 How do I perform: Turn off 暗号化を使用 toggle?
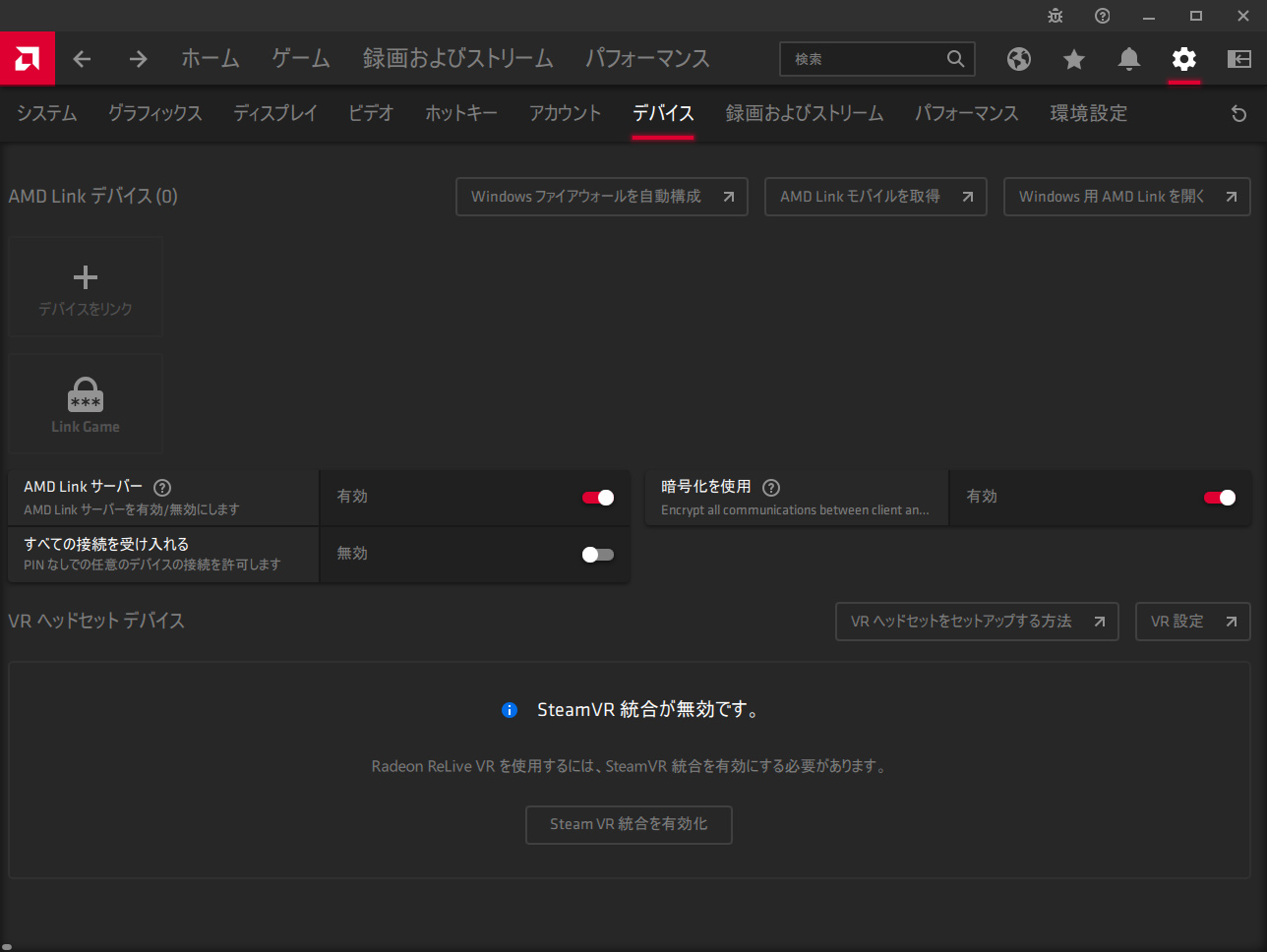1220,498
